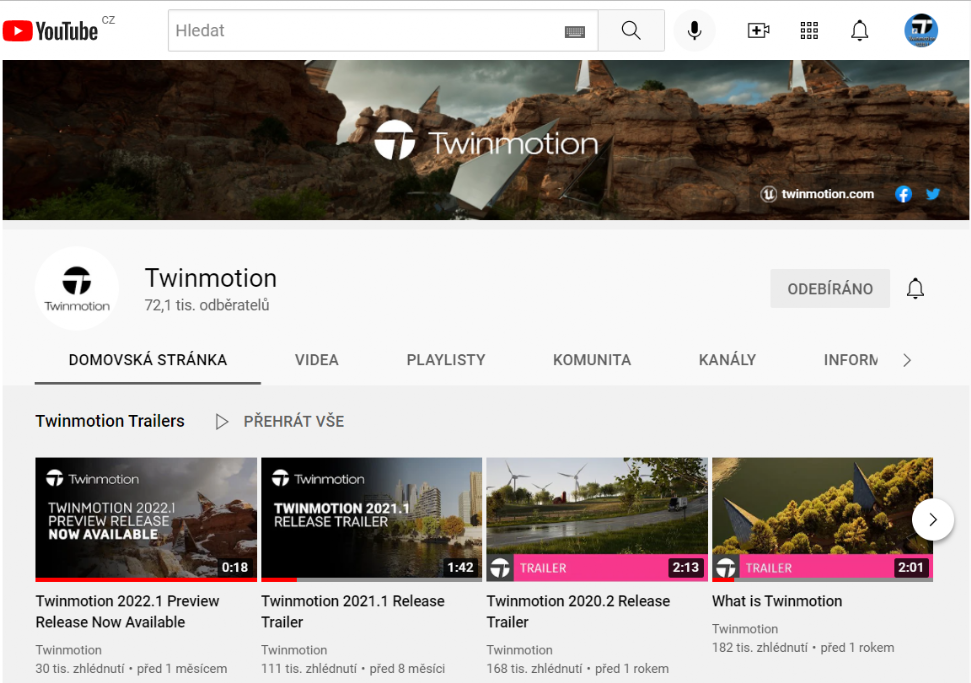Screen dimensions: 971x683
Task: Click title Twinmotion 2020.2 Release Trailer
Action: pyautogui.click(x=578, y=612)
